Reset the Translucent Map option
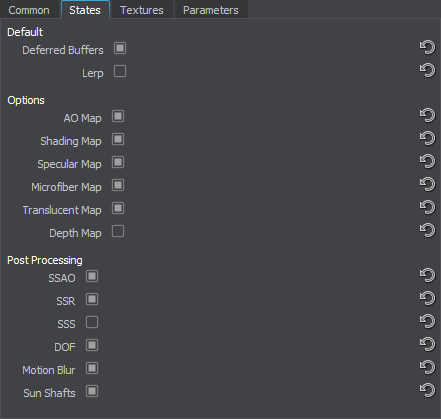 click(x=427, y=207)
